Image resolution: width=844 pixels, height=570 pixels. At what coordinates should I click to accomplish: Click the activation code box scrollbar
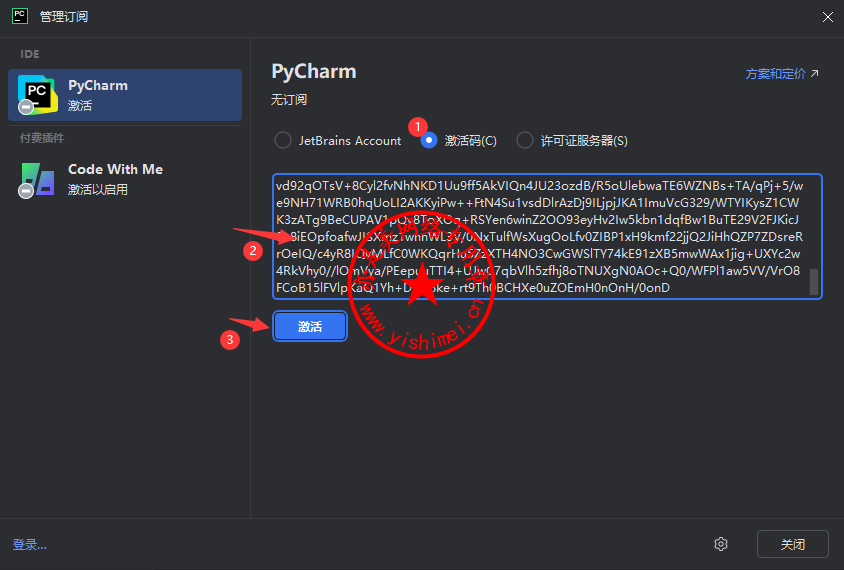(x=814, y=281)
